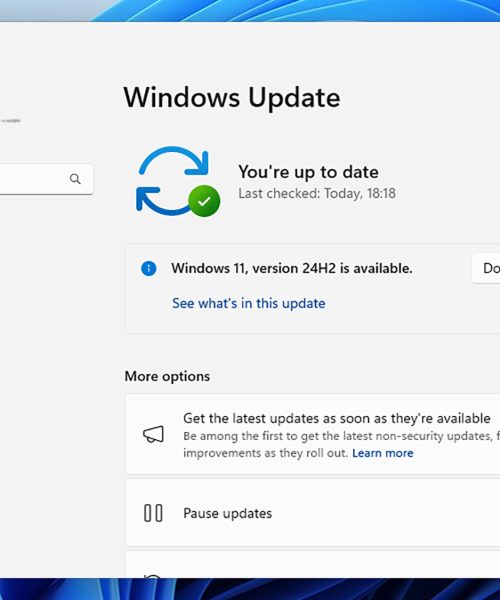Image resolution: width=500 pixels, height=600 pixels.
Task: Click the blue info icon beside 24H2 notice
Action: [x=149, y=268]
